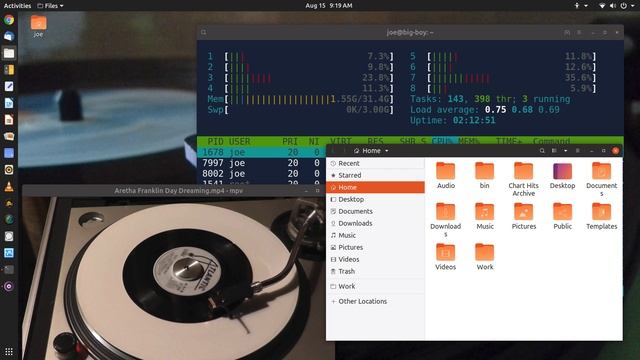Click the search icon in Files header
Viewport: 640px width, 360px height.
pos(542,151)
